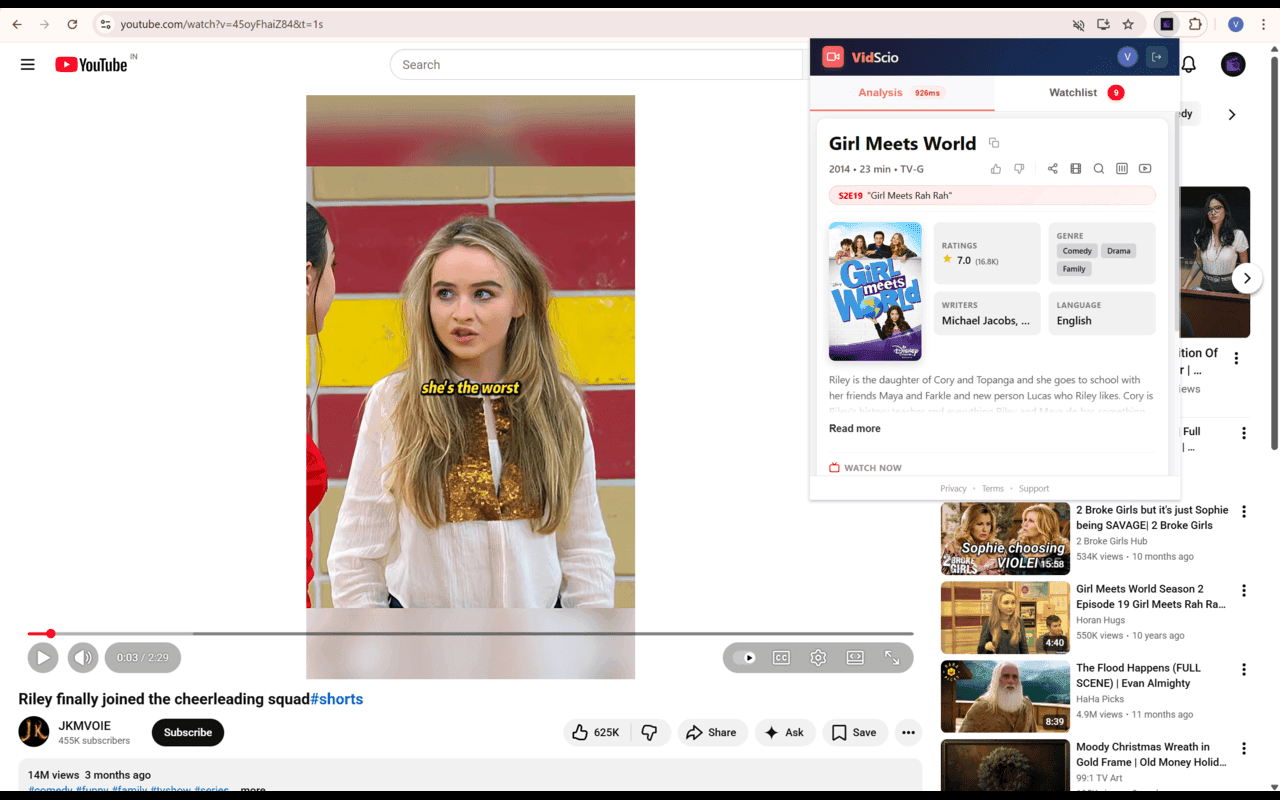Click the VidScio logo icon
Viewport: 1280px width, 800px height.
833,57
